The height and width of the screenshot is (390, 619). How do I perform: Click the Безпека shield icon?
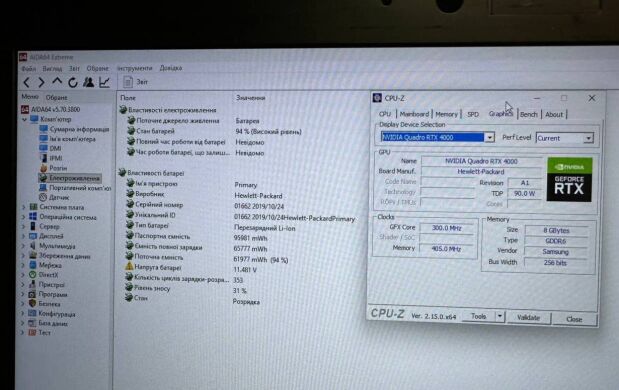point(33,304)
